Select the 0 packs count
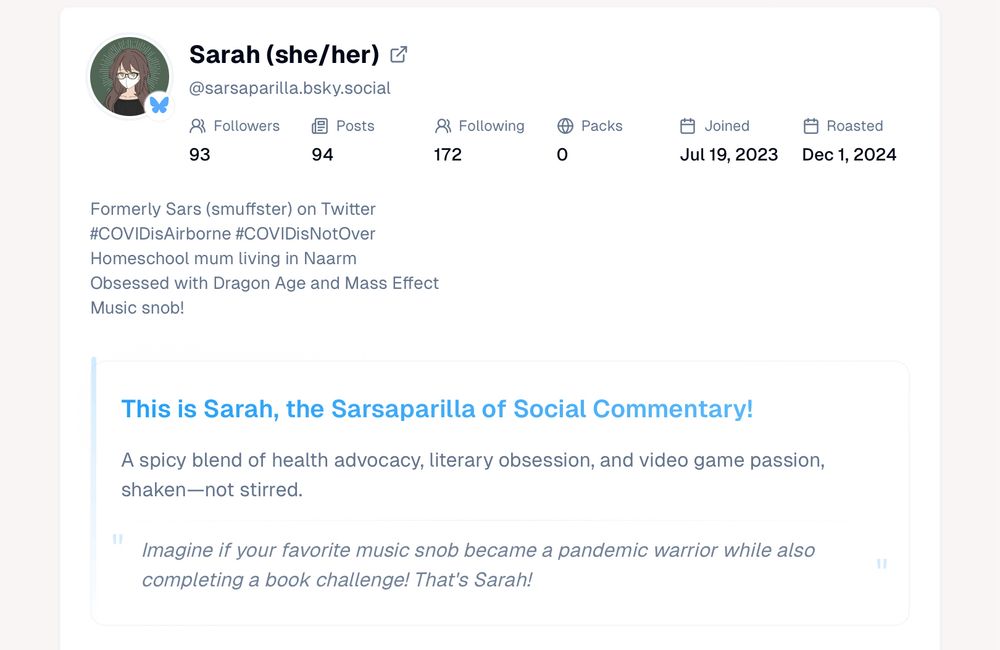 pos(562,155)
